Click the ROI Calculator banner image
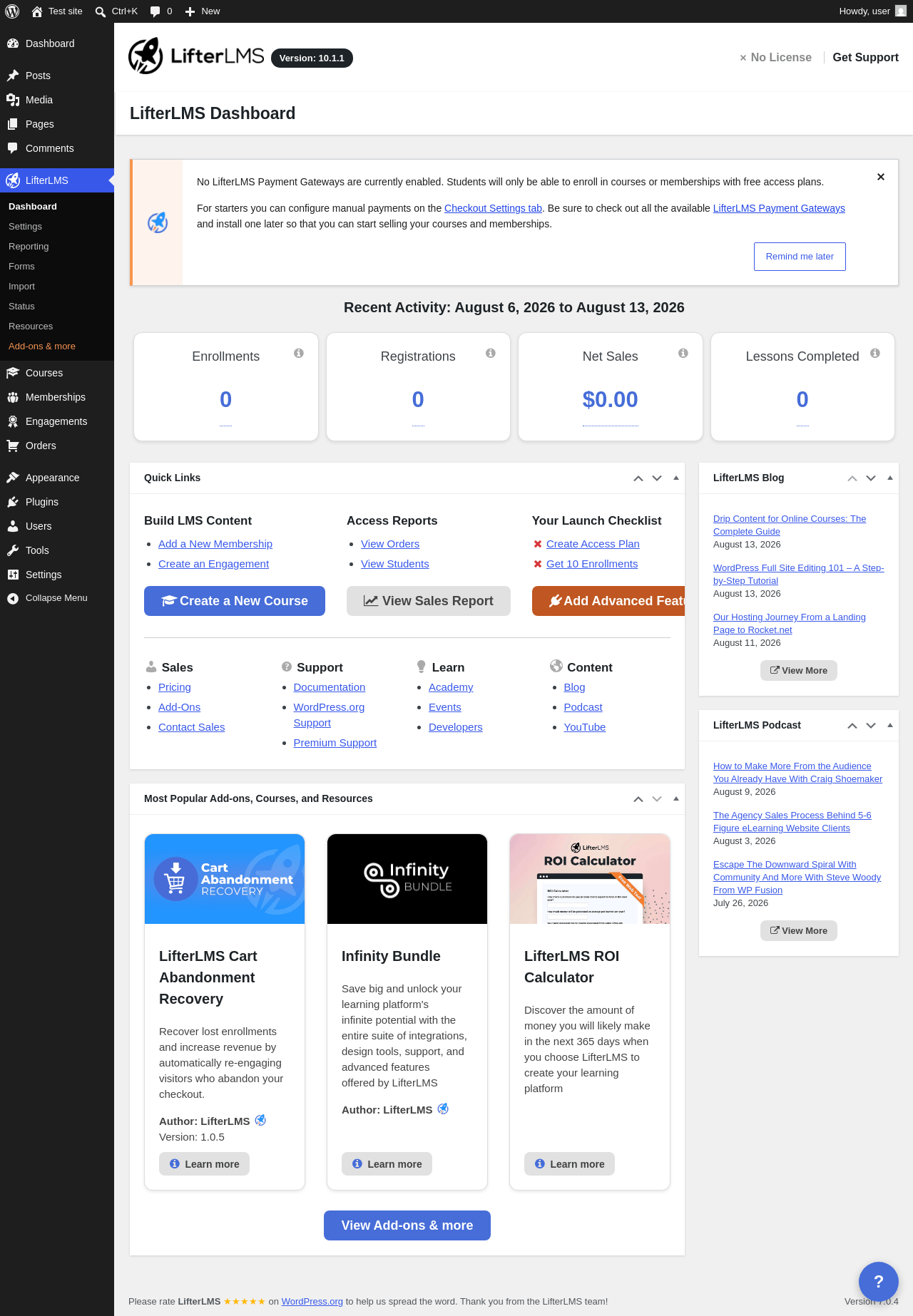The height and width of the screenshot is (1316, 913). pos(590,879)
